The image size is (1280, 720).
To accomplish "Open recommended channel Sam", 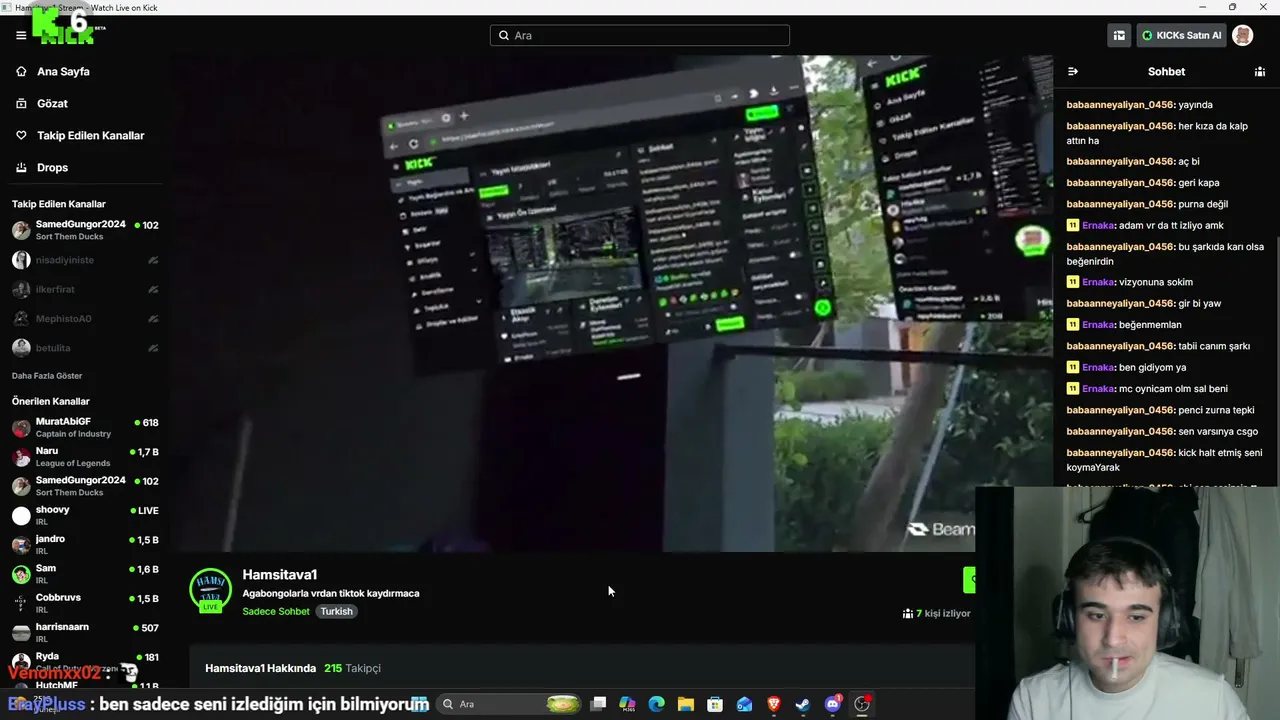I will pyautogui.click(x=85, y=574).
